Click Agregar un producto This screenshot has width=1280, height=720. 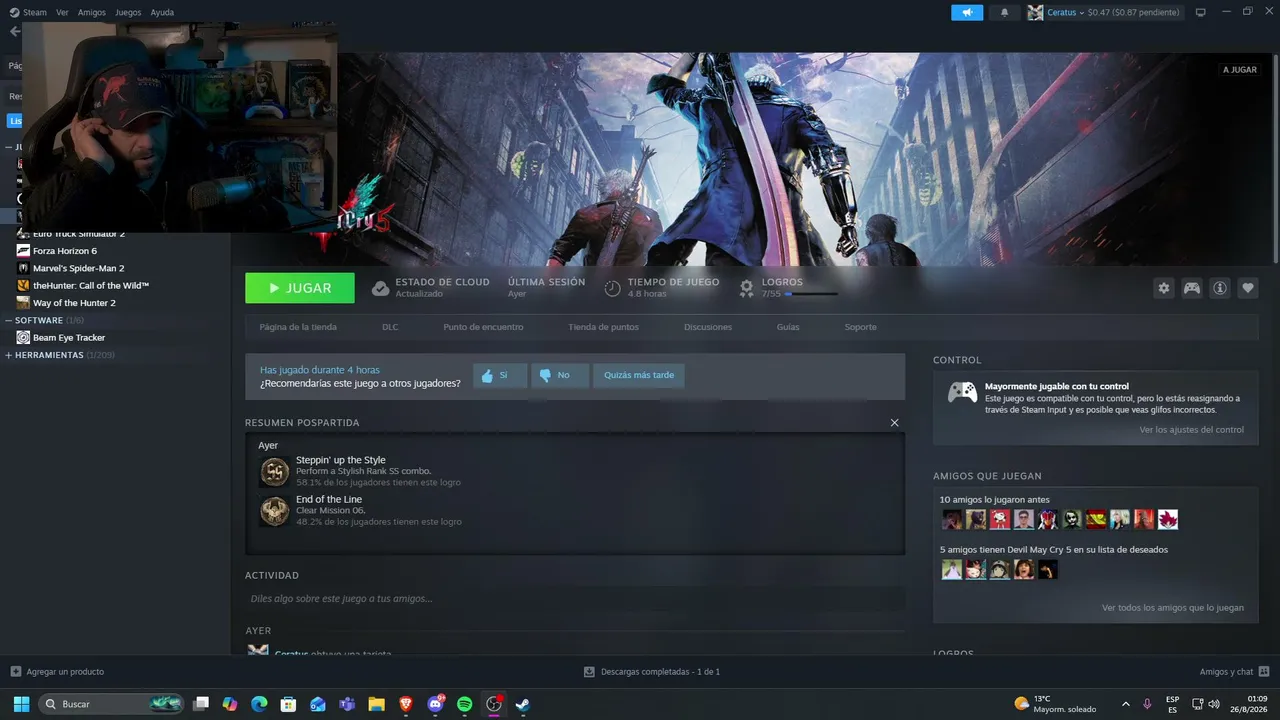[x=57, y=672]
